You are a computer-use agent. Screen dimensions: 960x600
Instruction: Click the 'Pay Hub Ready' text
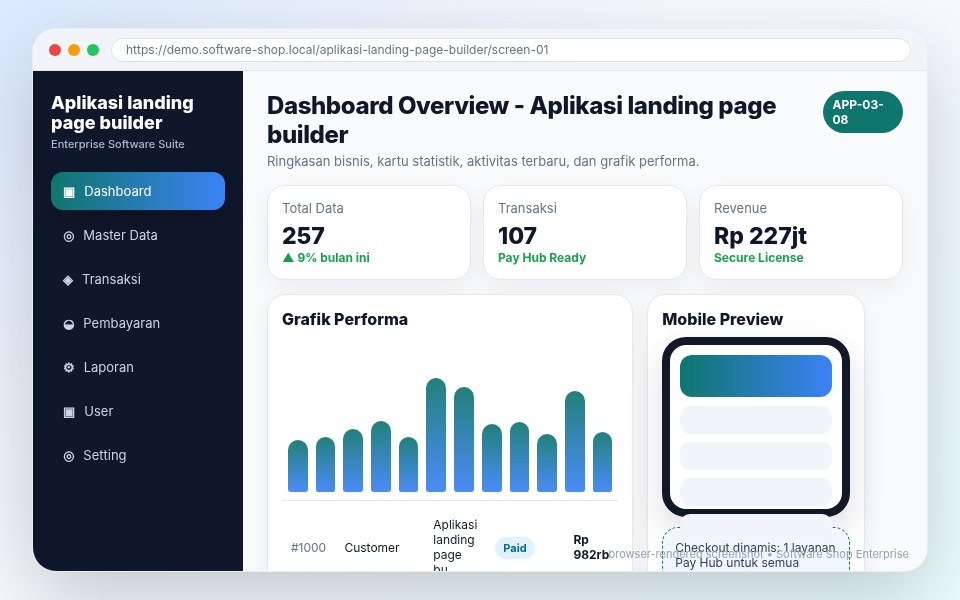pyautogui.click(x=542, y=258)
